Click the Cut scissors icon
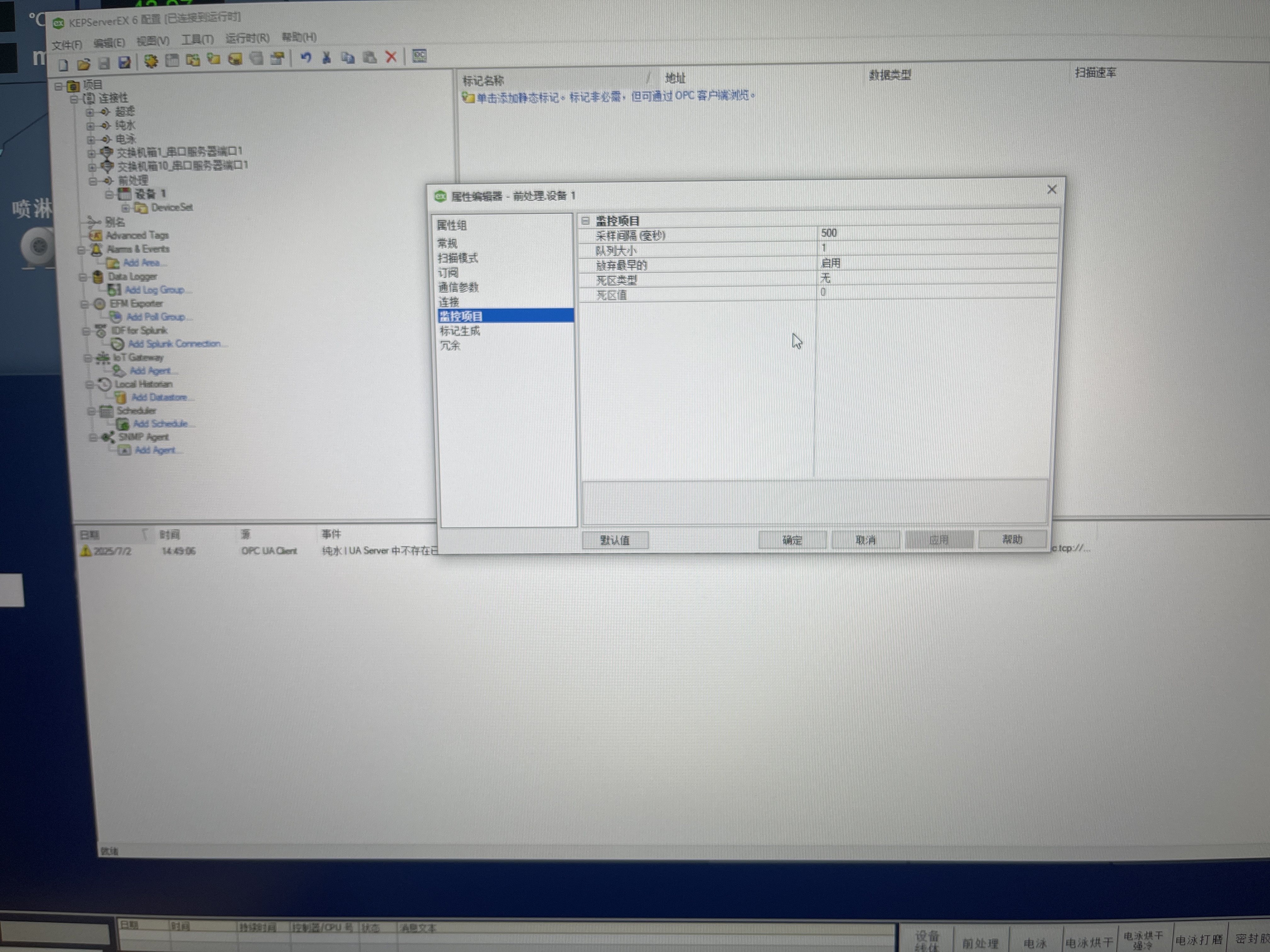1270x952 pixels. pos(327,57)
